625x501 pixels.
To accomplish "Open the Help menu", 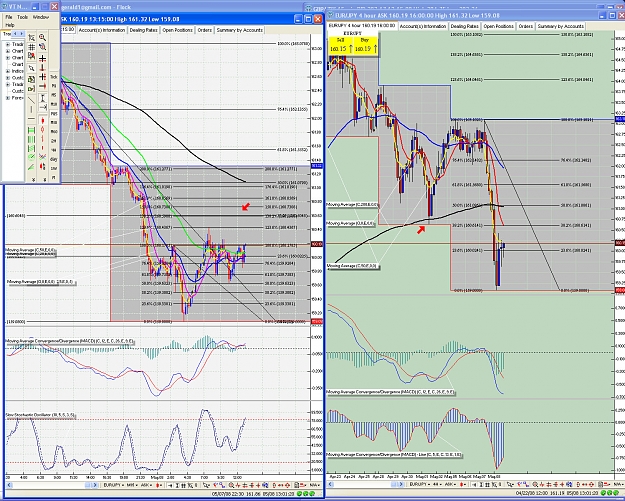I will click(10, 25).
